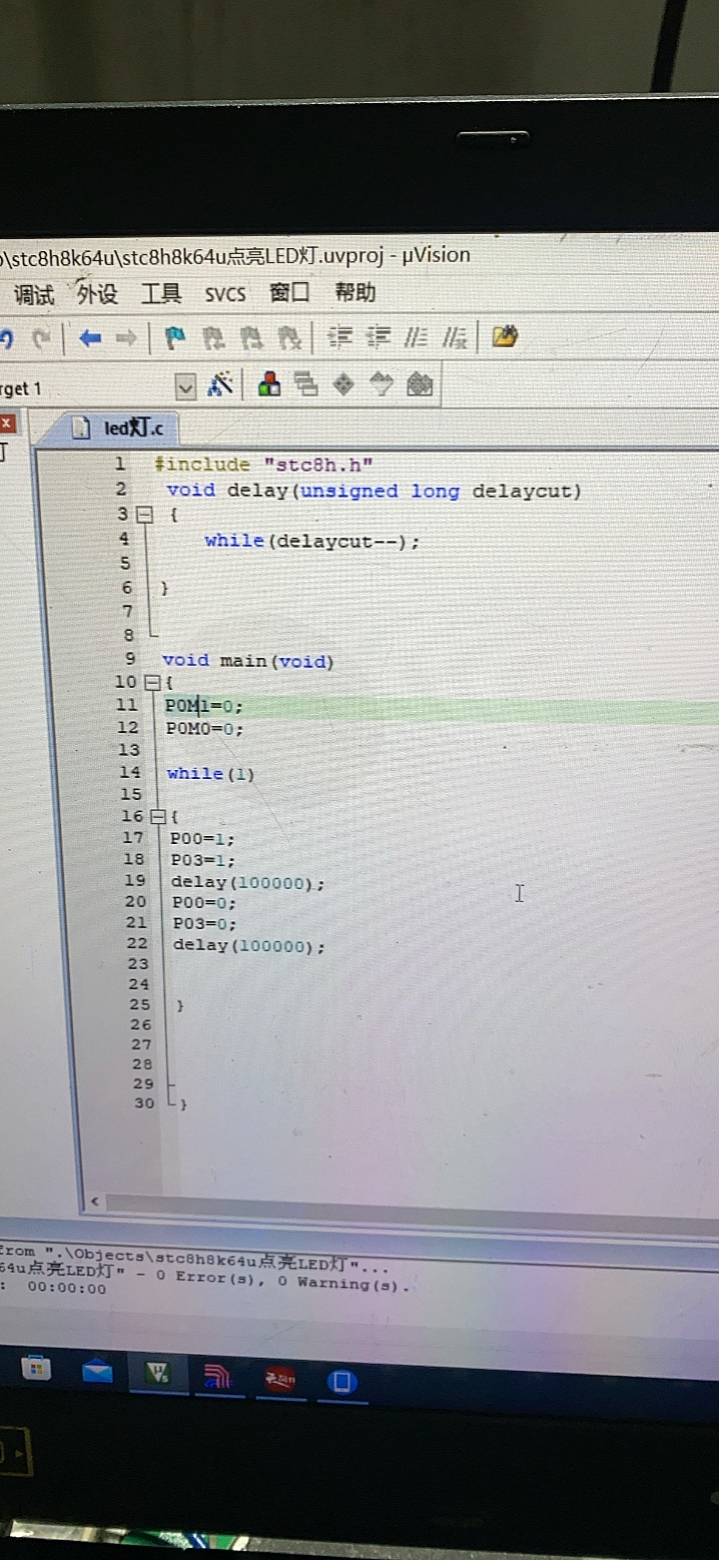Open the SVCS menu
719x1560 pixels.
[x=225, y=294]
